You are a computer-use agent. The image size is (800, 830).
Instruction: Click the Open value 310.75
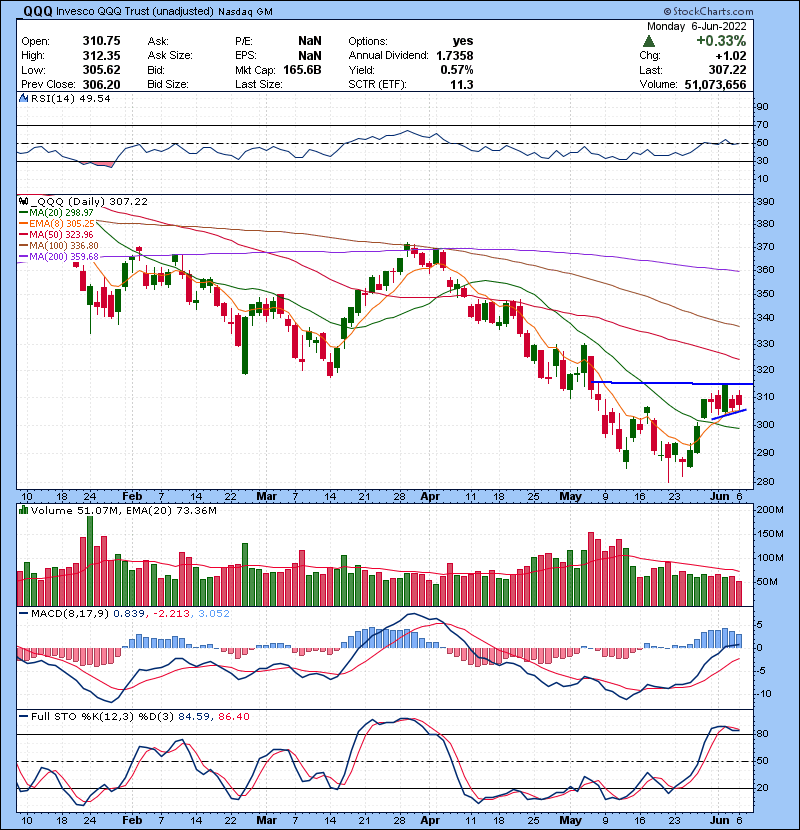pyautogui.click(x=101, y=41)
